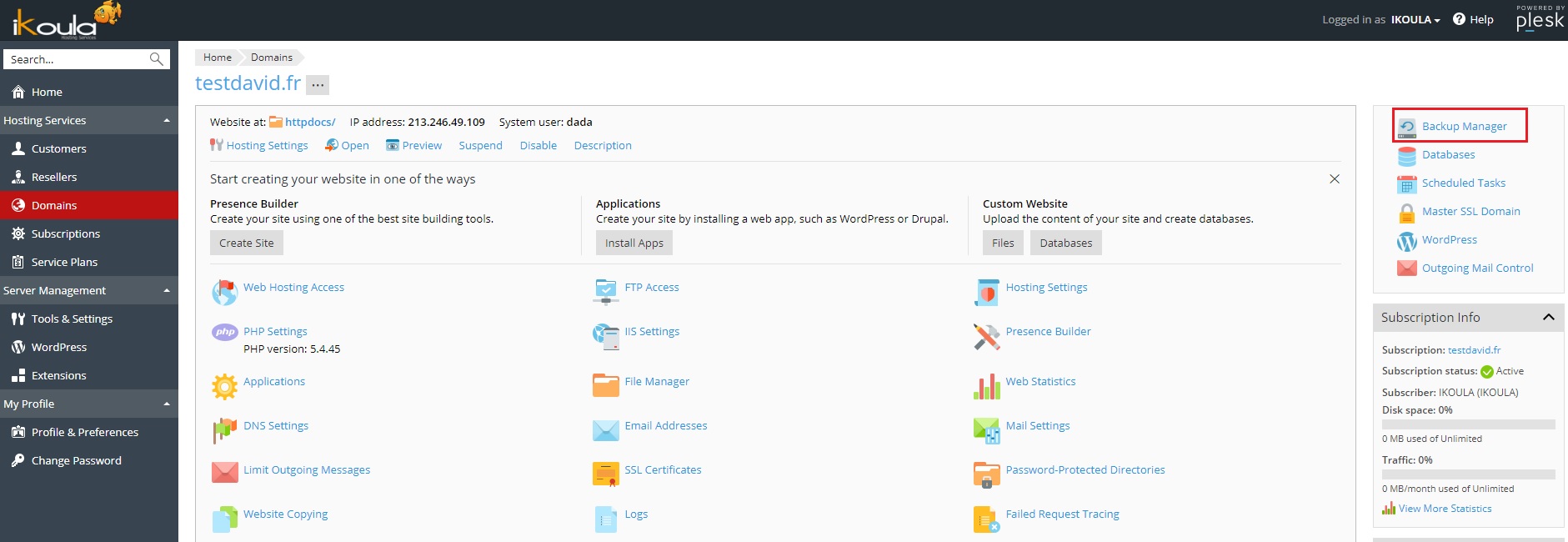Open the PHP Settings icon
The image size is (1568, 542).
225,332
